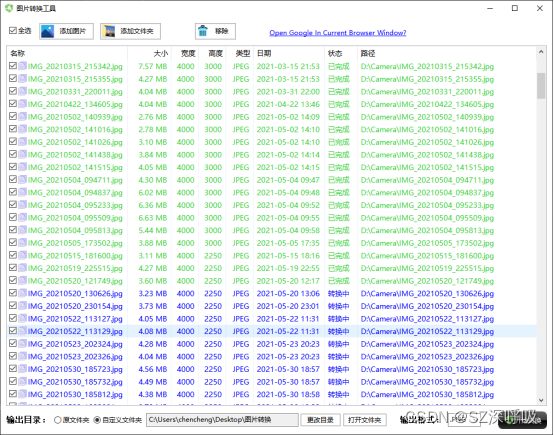The height and width of the screenshot is (435, 554).
Task: Click the date cell 2021-05-19 22:55
Action: point(288,268)
